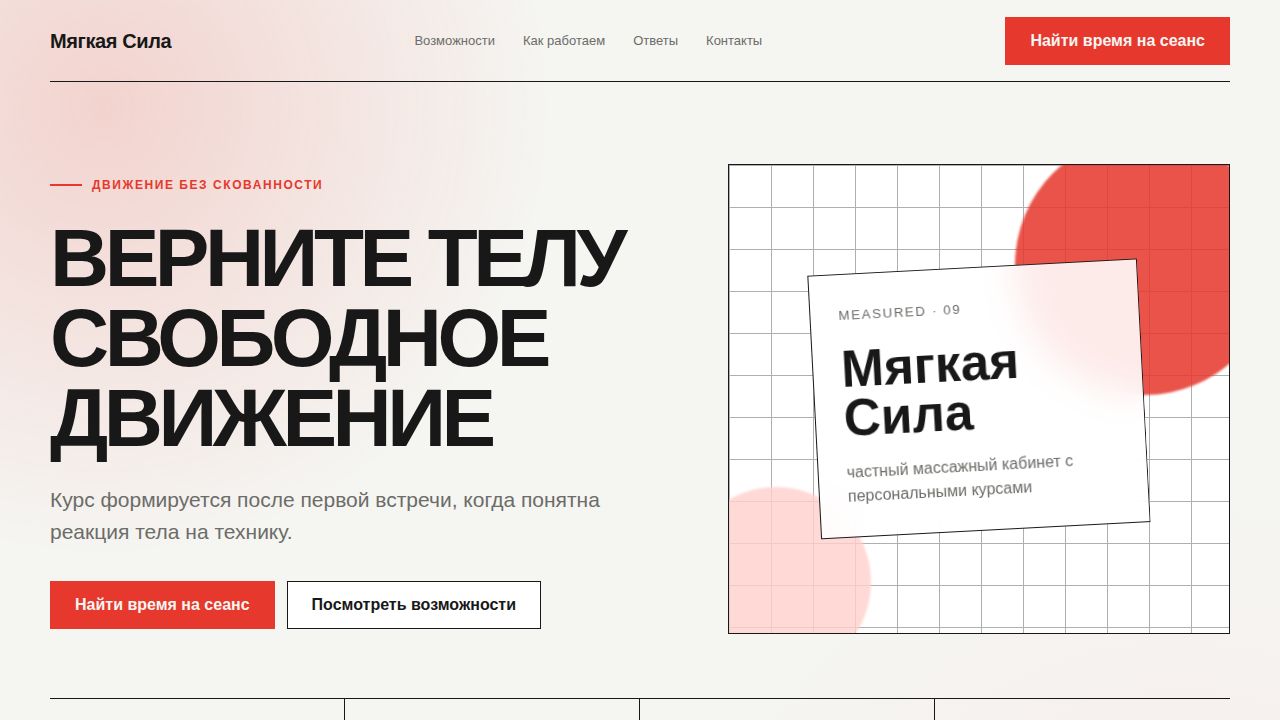Click the Мягкая Сила logo in header
Image resolution: width=1280 pixels, height=720 pixels.
[111, 41]
